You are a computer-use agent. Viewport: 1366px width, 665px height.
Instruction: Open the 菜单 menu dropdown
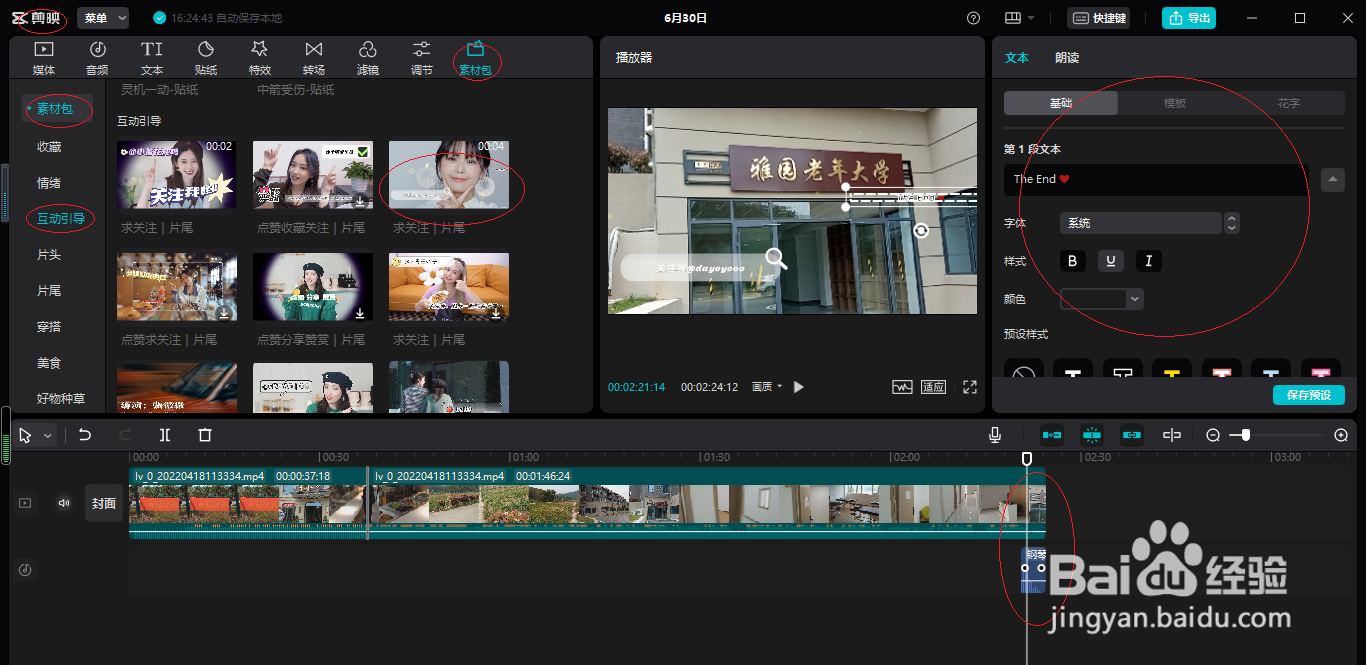point(103,18)
